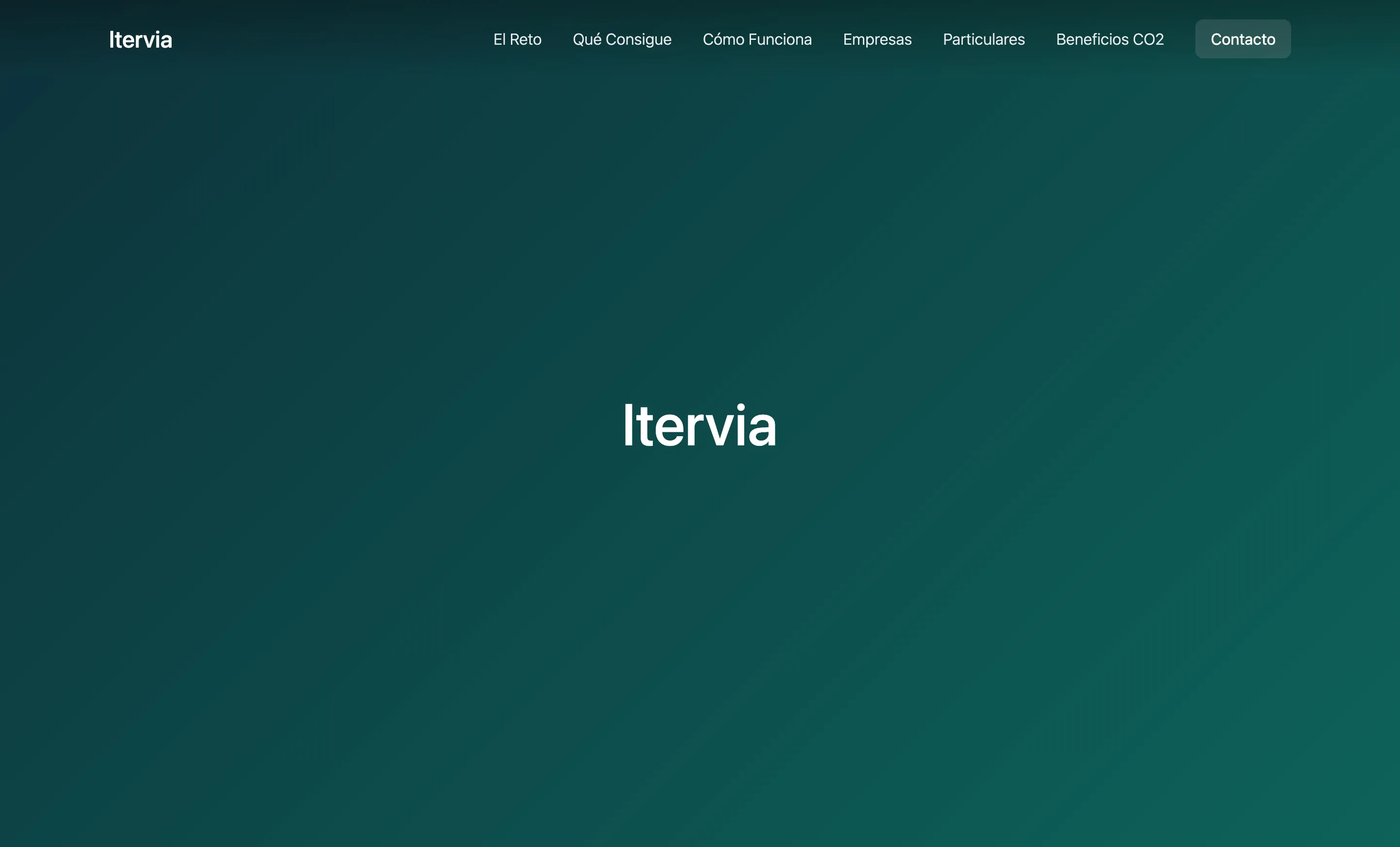1400x847 pixels.
Task: Click Contacto in the top right corner
Action: (1242, 39)
